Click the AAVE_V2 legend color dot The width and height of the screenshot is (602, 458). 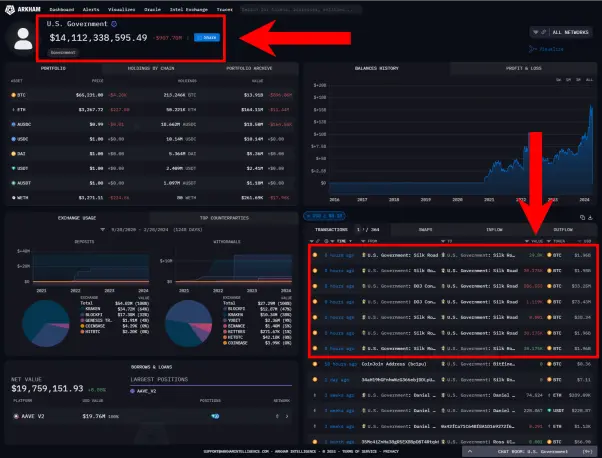point(132,391)
